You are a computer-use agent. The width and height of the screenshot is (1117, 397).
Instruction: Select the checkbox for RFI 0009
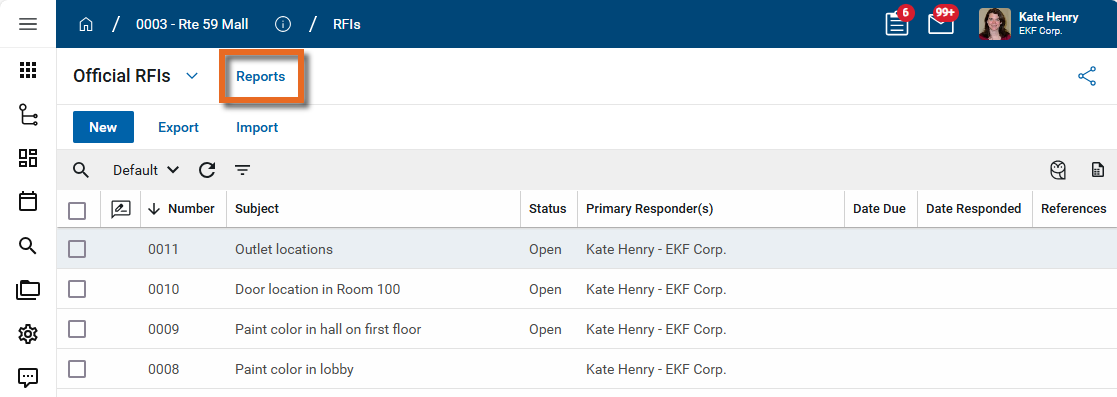pyautogui.click(x=77, y=329)
